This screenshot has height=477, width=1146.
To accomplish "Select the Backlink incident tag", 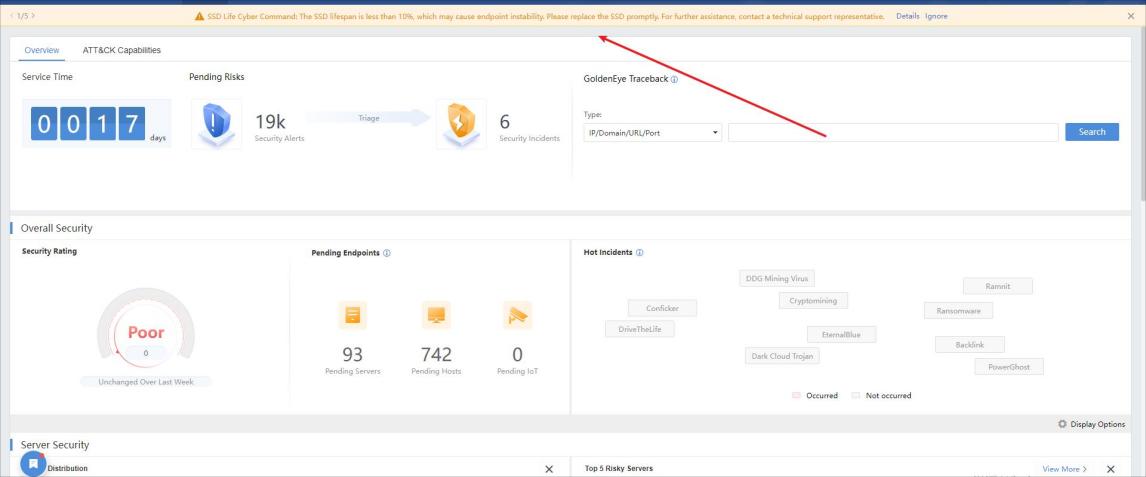I will pos(970,345).
